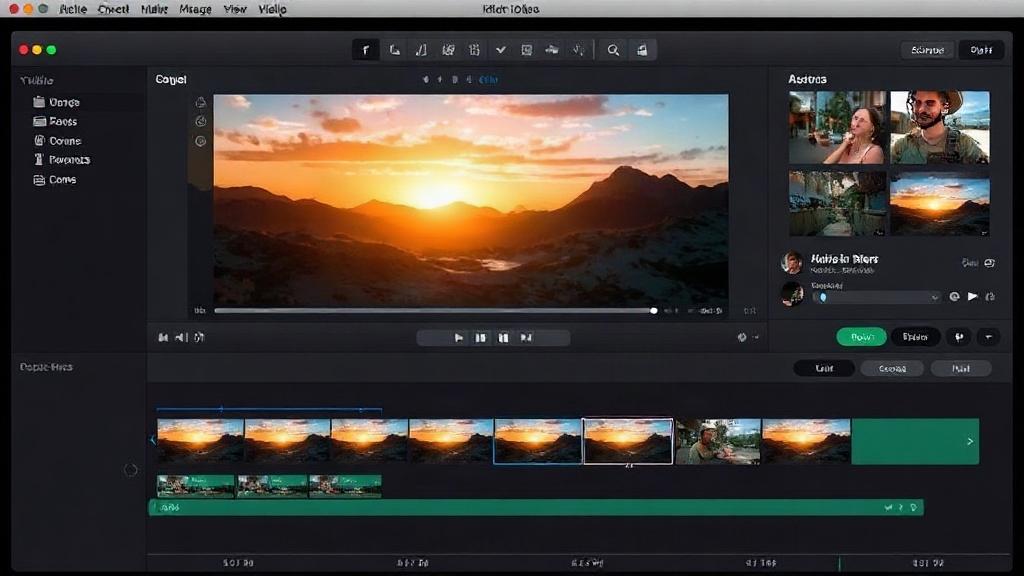The width and height of the screenshot is (1024, 576).
Task: Click the top-right dark button
Action: (x=981, y=50)
